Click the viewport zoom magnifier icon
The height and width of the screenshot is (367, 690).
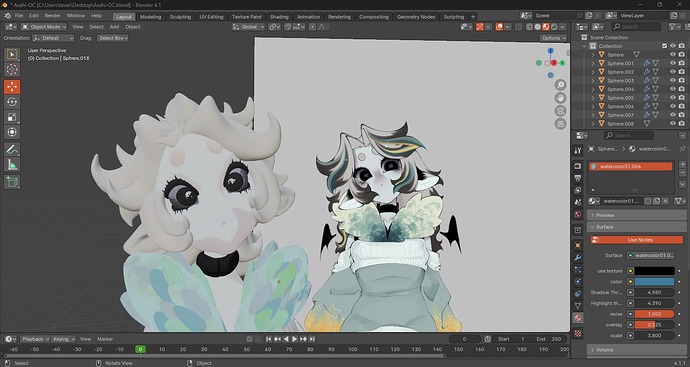click(560, 84)
